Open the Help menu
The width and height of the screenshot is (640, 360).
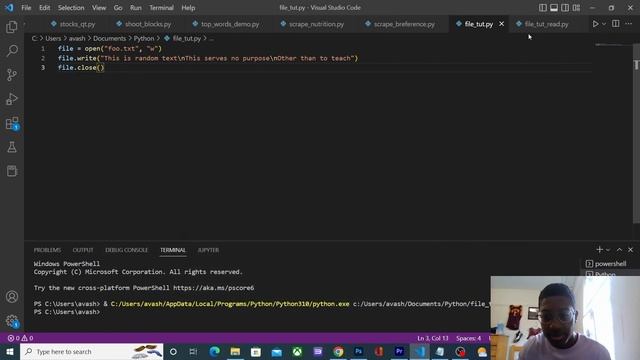click(x=188, y=8)
